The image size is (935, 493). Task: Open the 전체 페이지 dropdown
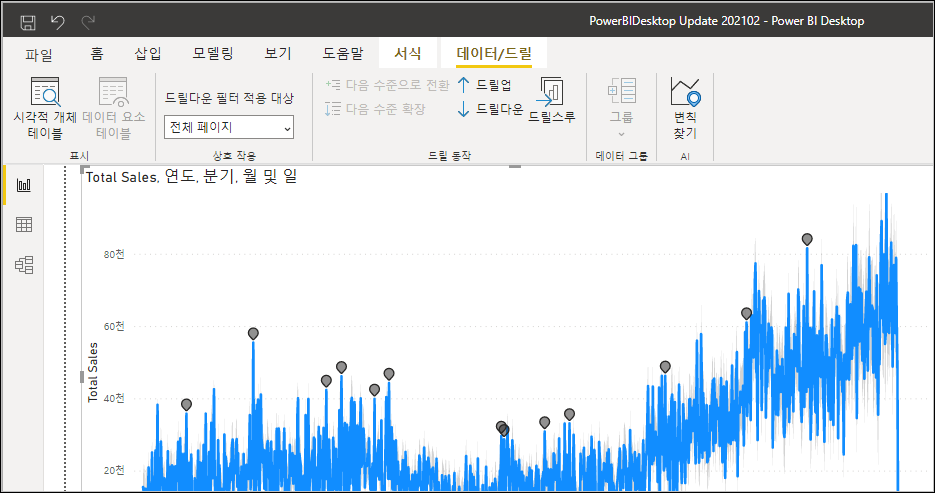coord(229,127)
